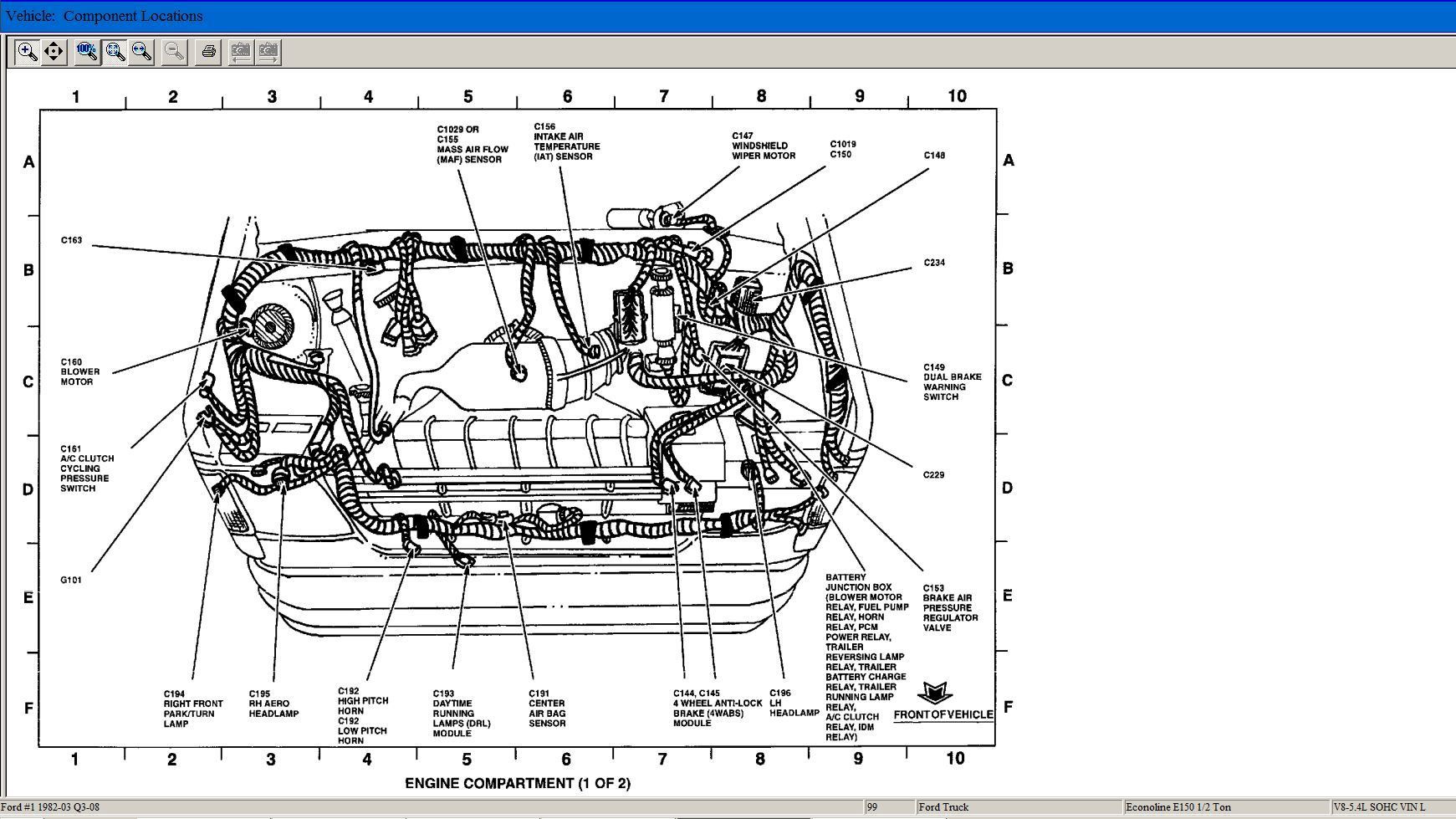Go to previous figure camera icon
Screen dimensions: 1456x819
241,52
